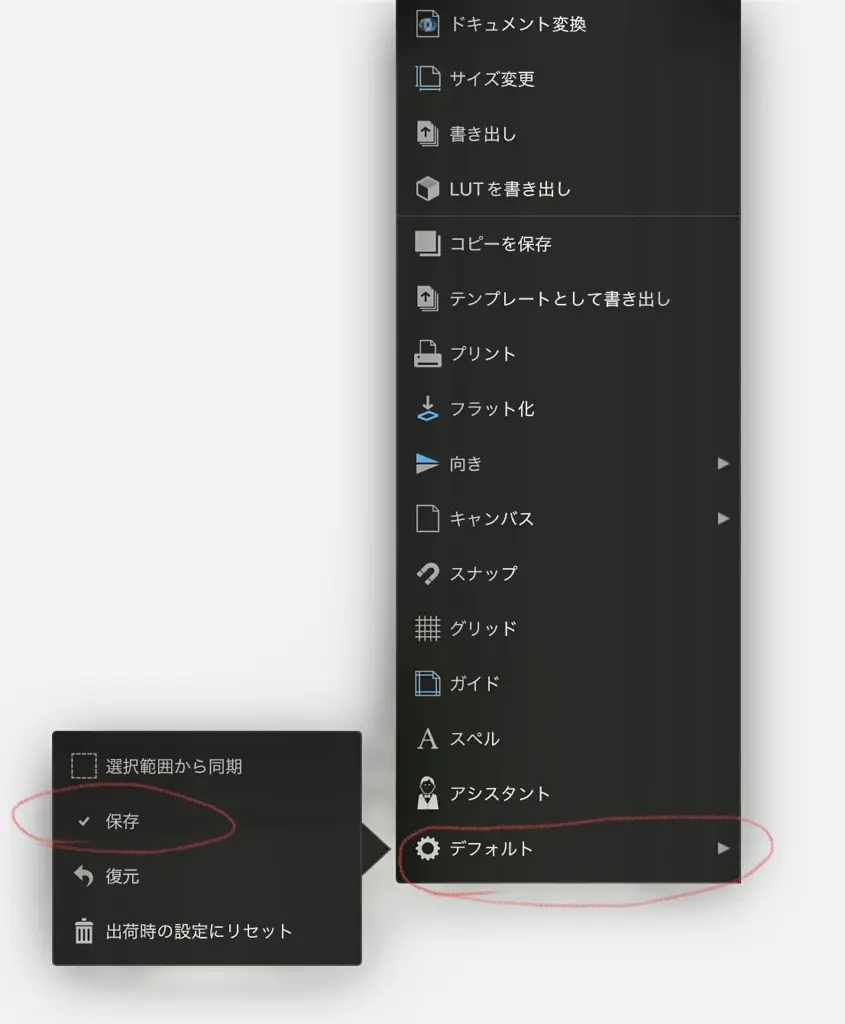The image size is (845, 1024).
Task: Choose LUT を書き出し menu entry
Action: (568, 189)
